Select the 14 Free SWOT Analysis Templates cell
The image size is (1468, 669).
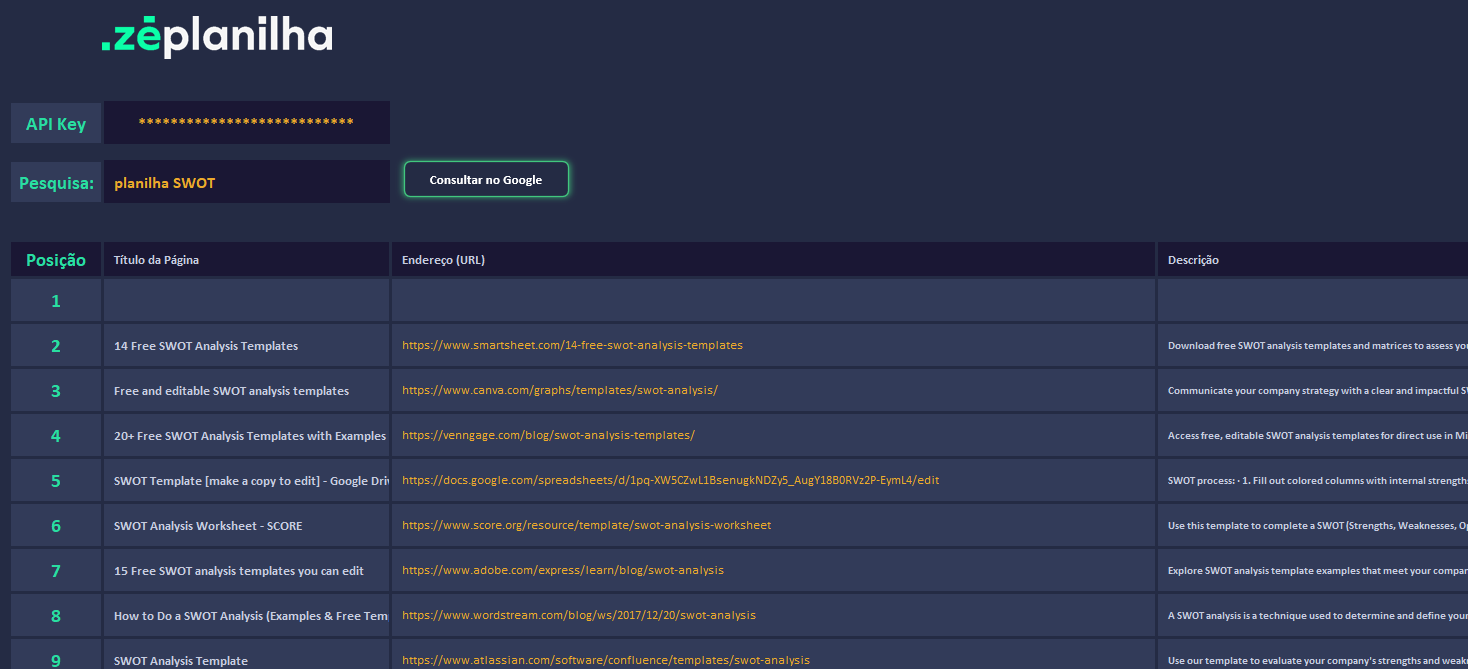tap(247, 346)
